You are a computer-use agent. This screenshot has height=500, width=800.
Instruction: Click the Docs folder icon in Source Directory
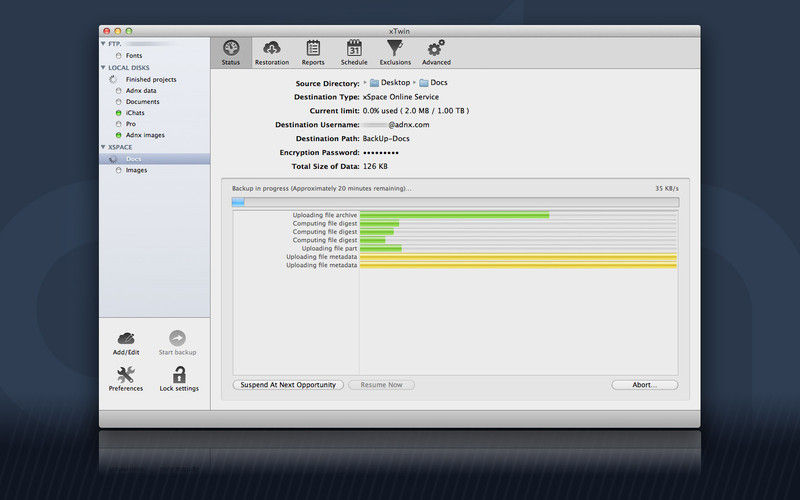424,83
